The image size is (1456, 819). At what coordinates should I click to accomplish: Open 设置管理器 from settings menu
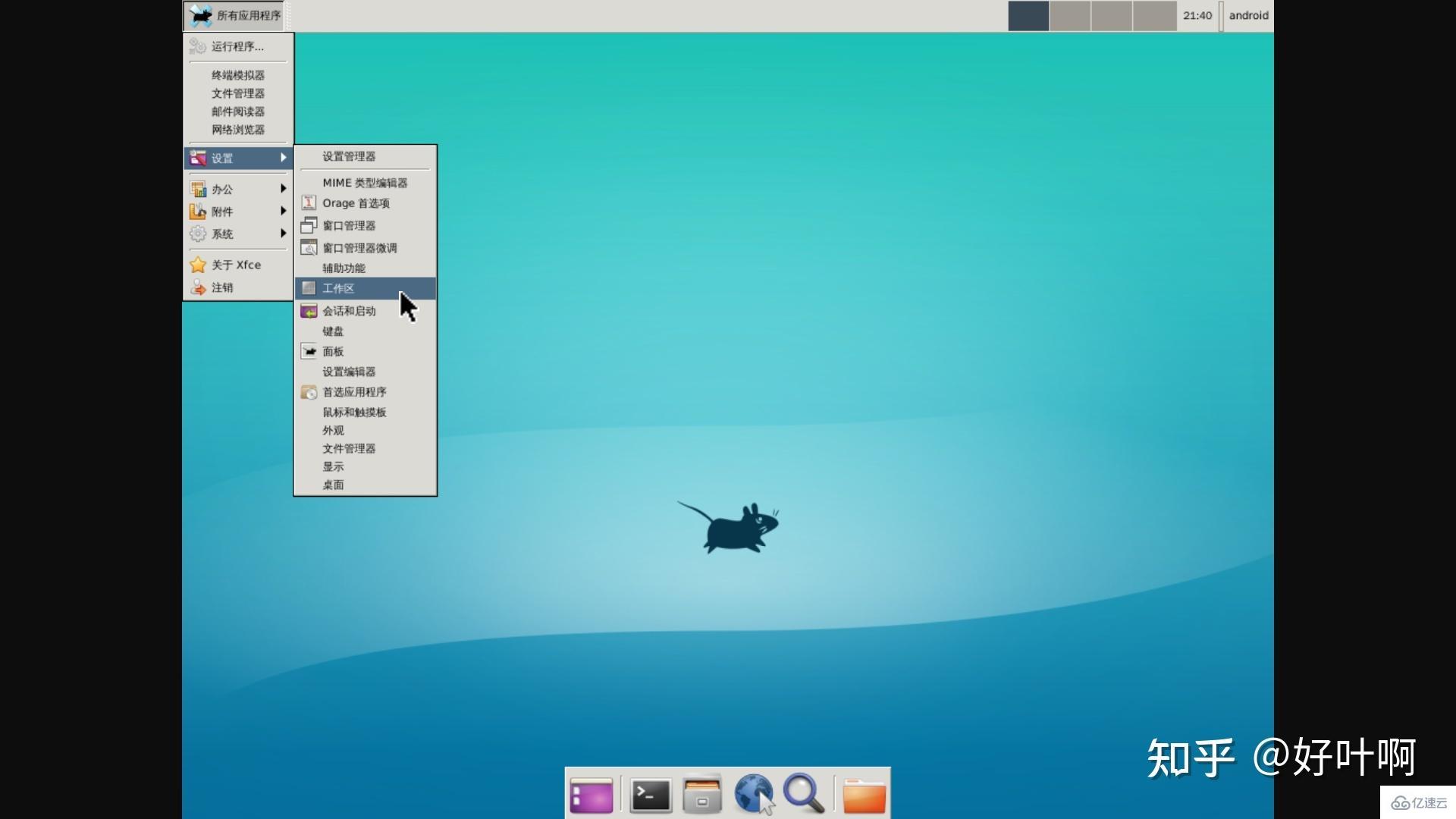point(348,156)
